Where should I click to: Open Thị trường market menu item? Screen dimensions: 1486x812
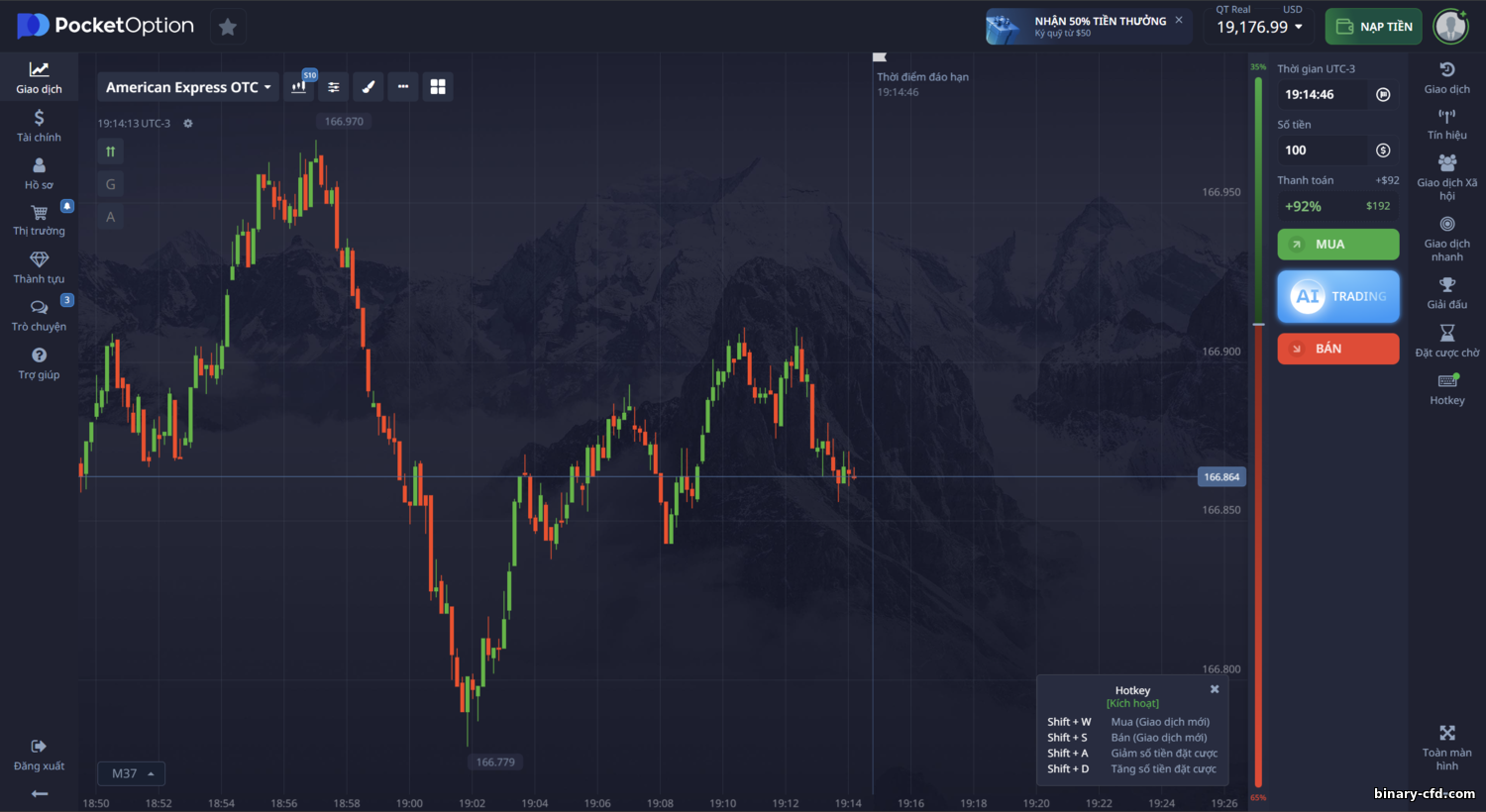point(39,220)
